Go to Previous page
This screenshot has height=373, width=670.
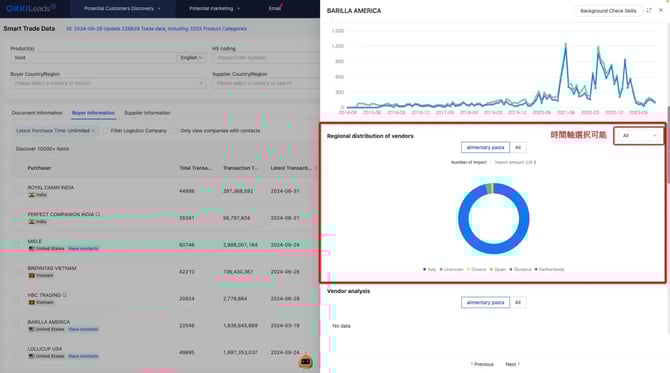tap(482, 364)
